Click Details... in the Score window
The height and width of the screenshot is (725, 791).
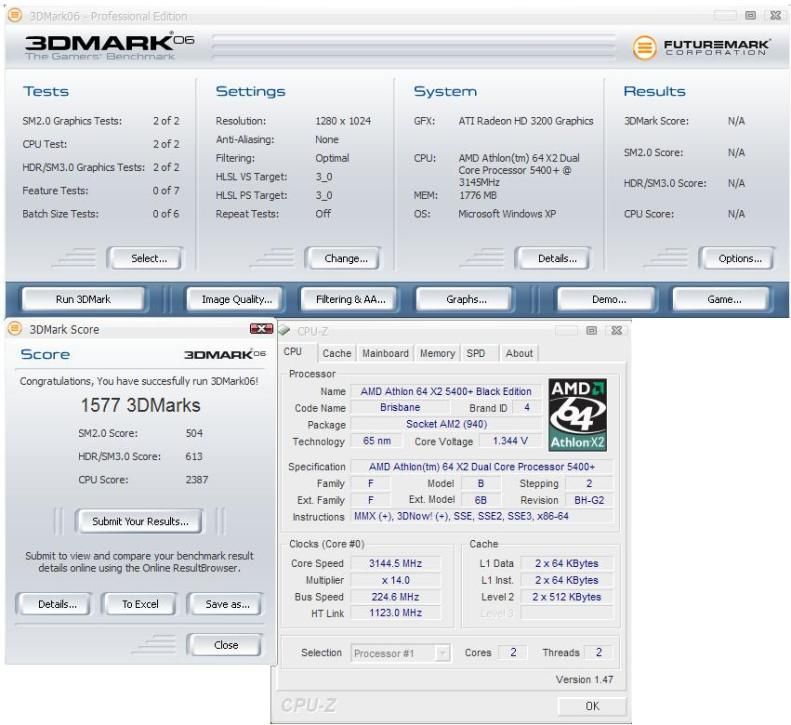point(57,604)
